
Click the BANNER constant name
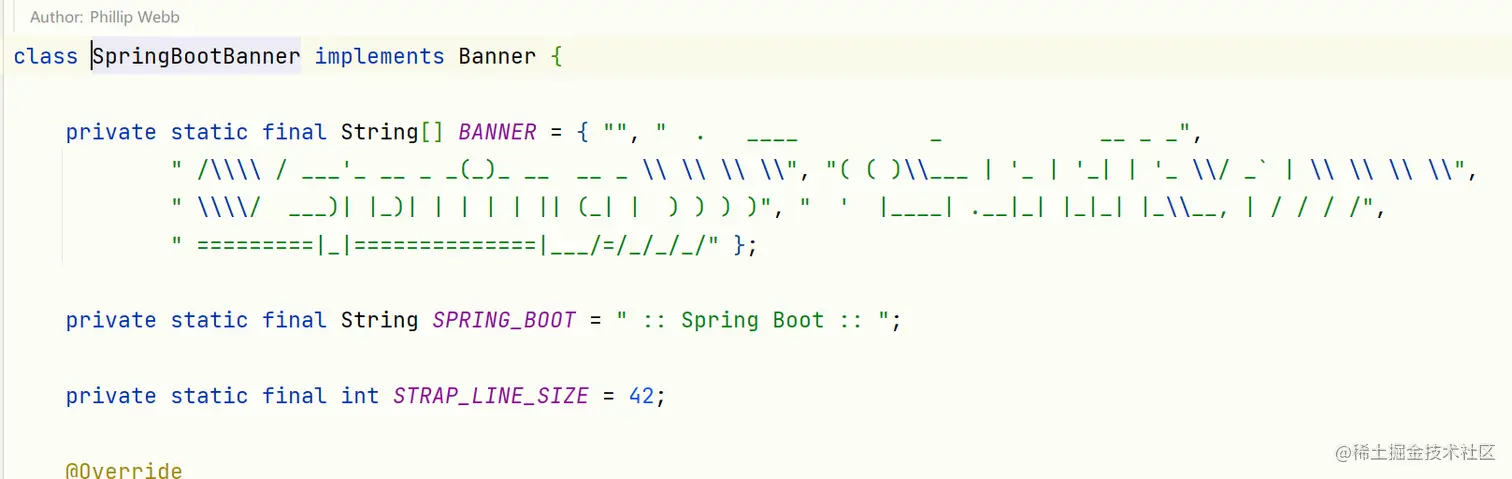click(497, 132)
